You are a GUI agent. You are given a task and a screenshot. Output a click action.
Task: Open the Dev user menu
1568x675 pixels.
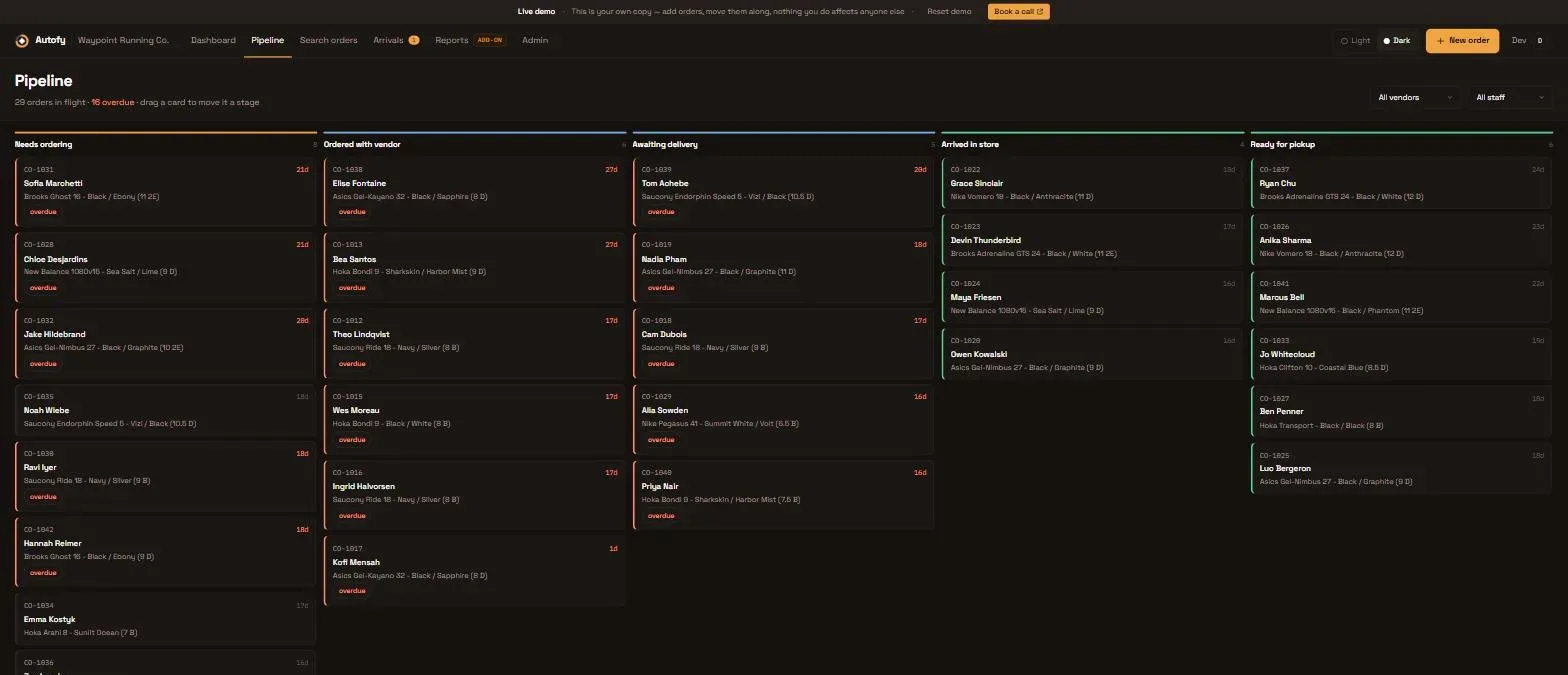click(x=1527, y=41)
